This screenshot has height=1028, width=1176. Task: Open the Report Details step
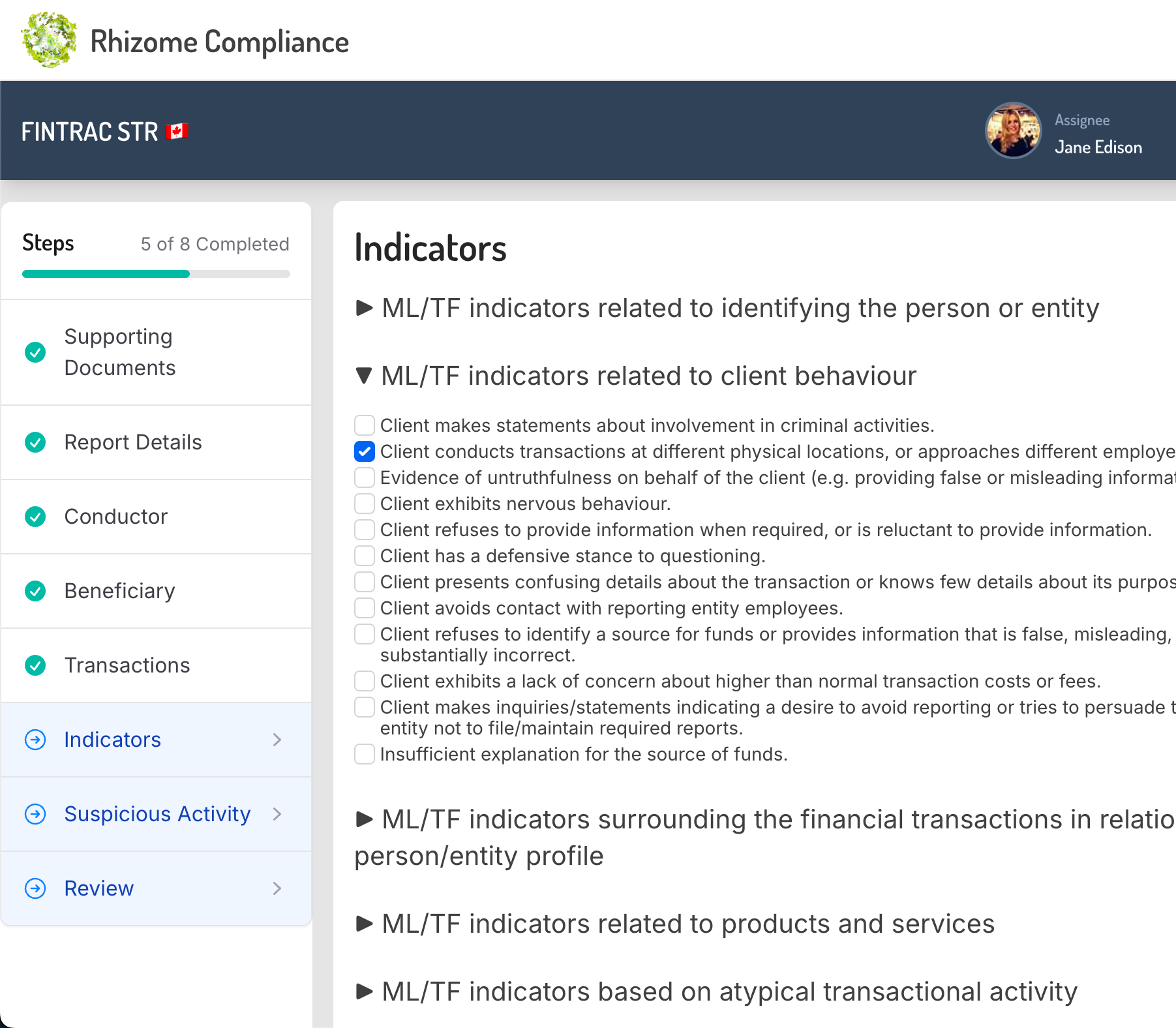click(x=133, y=442)
